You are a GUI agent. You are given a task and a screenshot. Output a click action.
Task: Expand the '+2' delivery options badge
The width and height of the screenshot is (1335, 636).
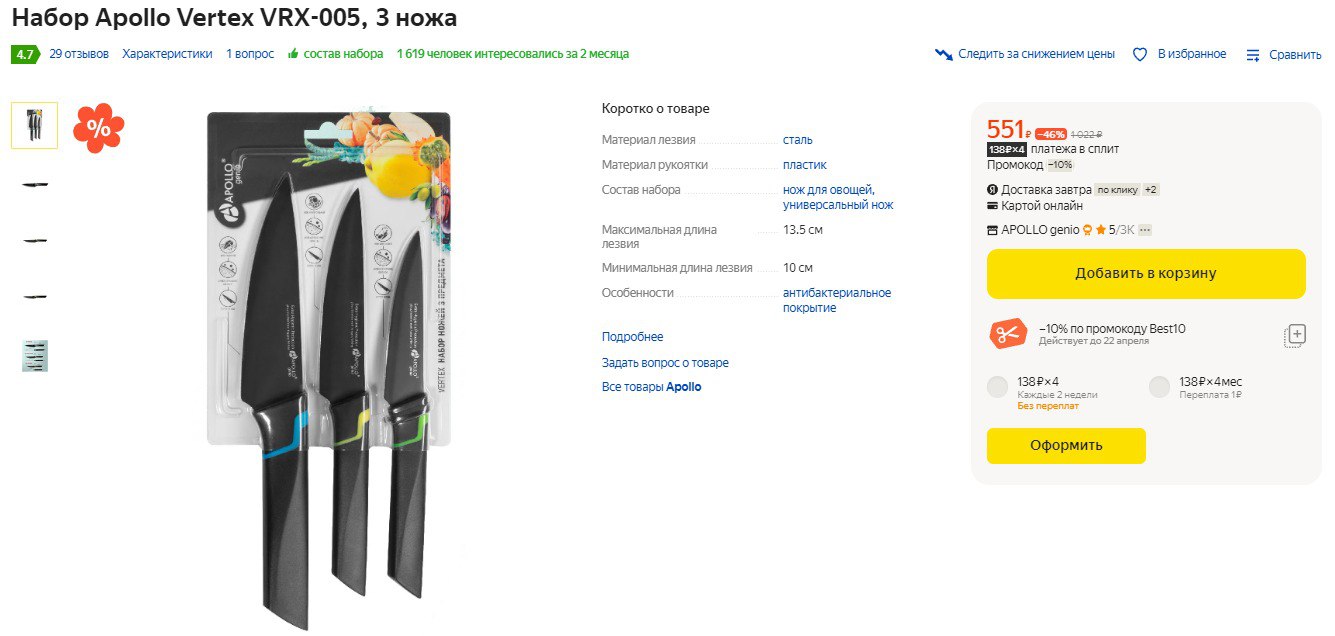1151,190
